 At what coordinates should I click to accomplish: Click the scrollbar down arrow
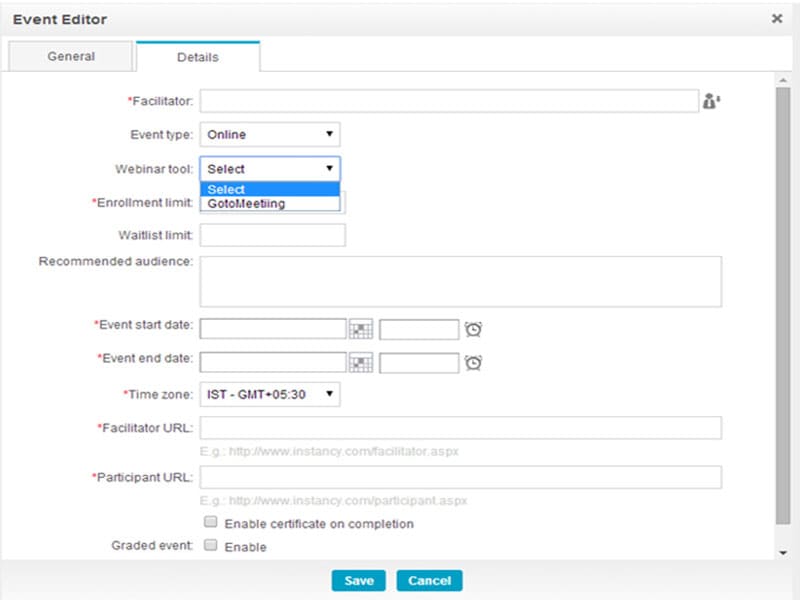coord(782,552)
